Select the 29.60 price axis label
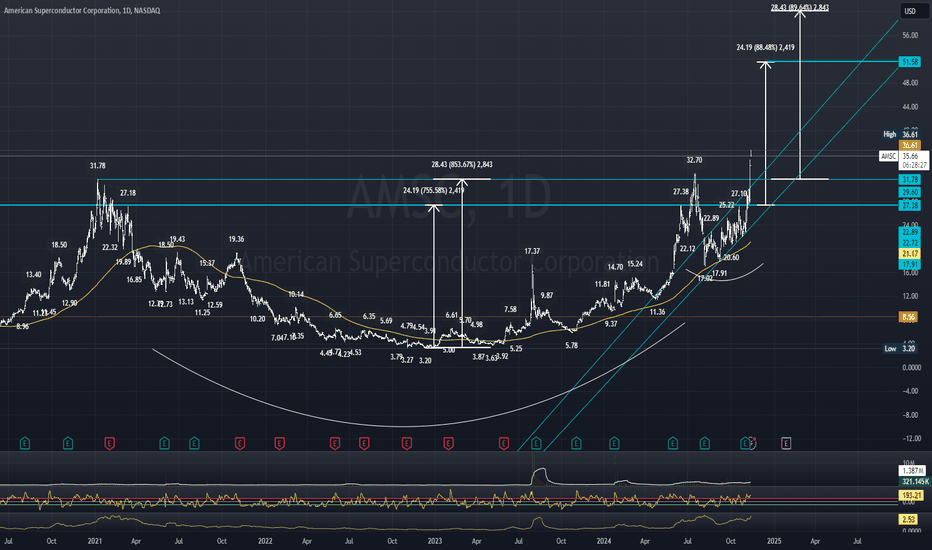This screenshot has height=550, width=932. (x=909, y=192)
